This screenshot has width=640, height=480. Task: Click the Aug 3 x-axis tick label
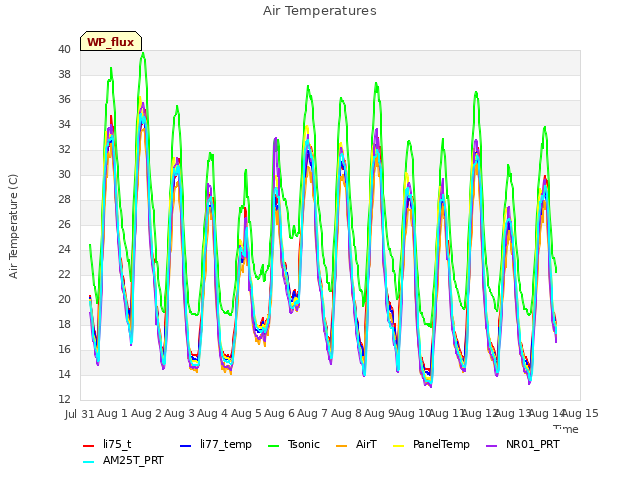pyautogui.click(x=180, y=413)
